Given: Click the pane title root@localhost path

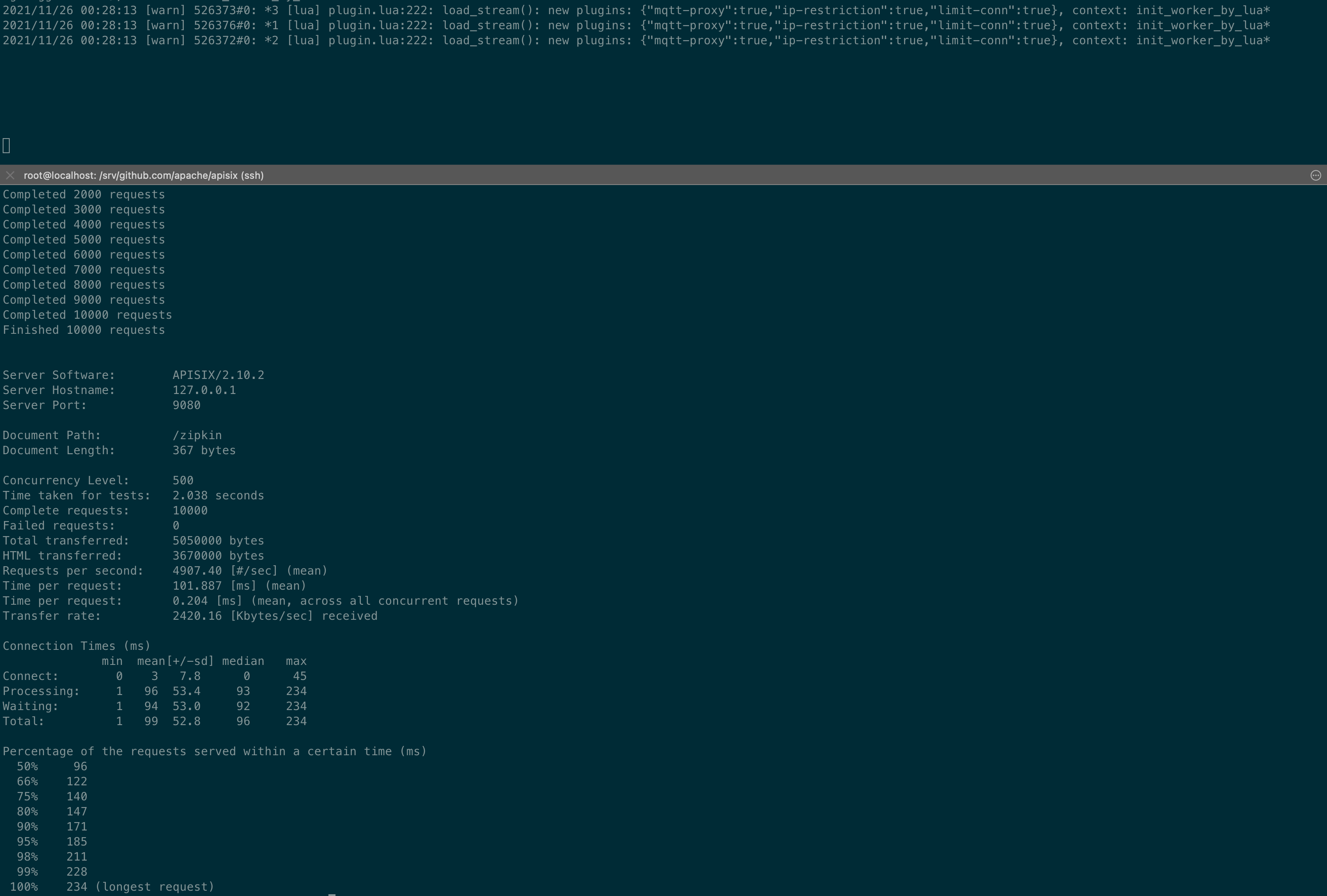Looking at the screenshot, I should 143,176.
